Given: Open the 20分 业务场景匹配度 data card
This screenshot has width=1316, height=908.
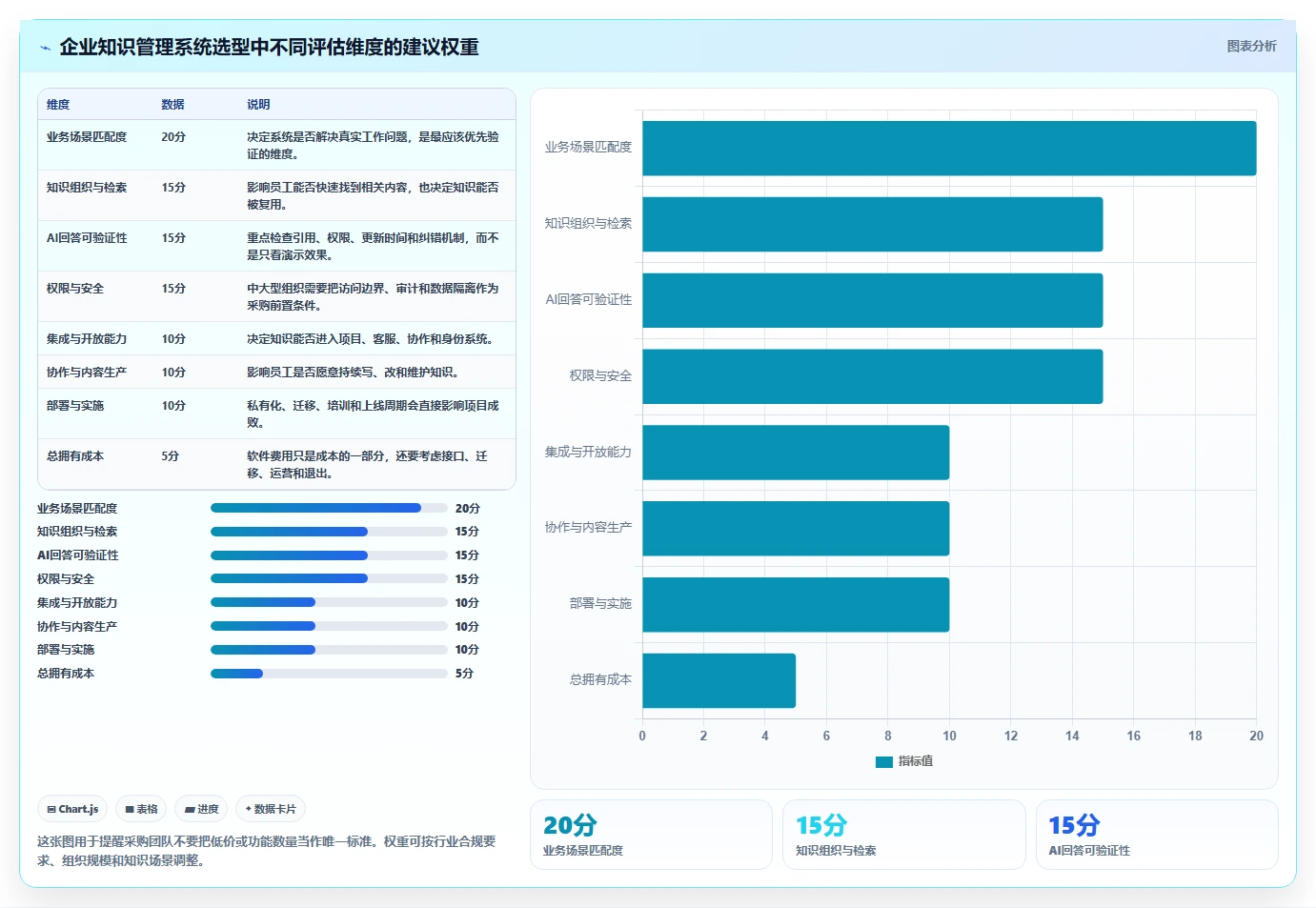Looking at the screenshot, I should [651, 835].
